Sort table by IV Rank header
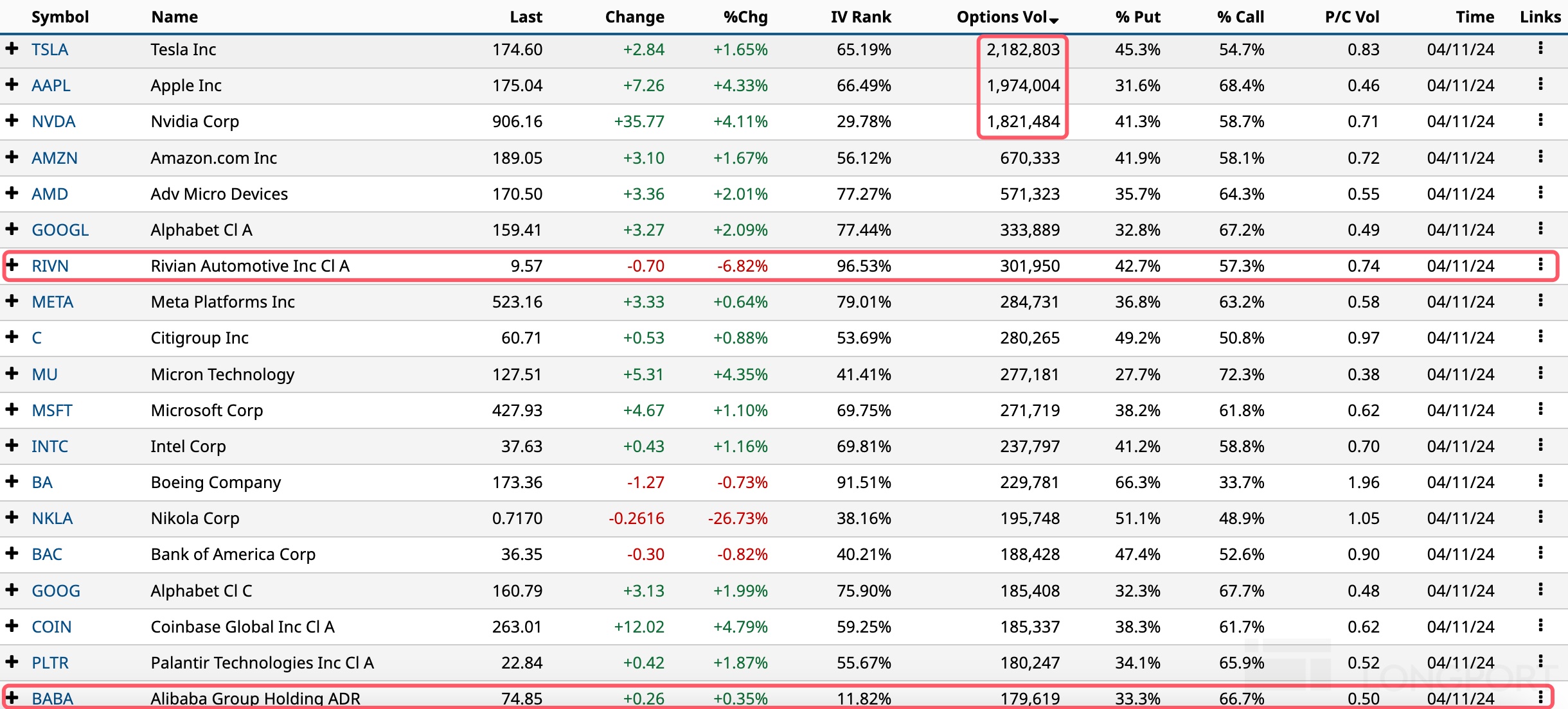 860,17
